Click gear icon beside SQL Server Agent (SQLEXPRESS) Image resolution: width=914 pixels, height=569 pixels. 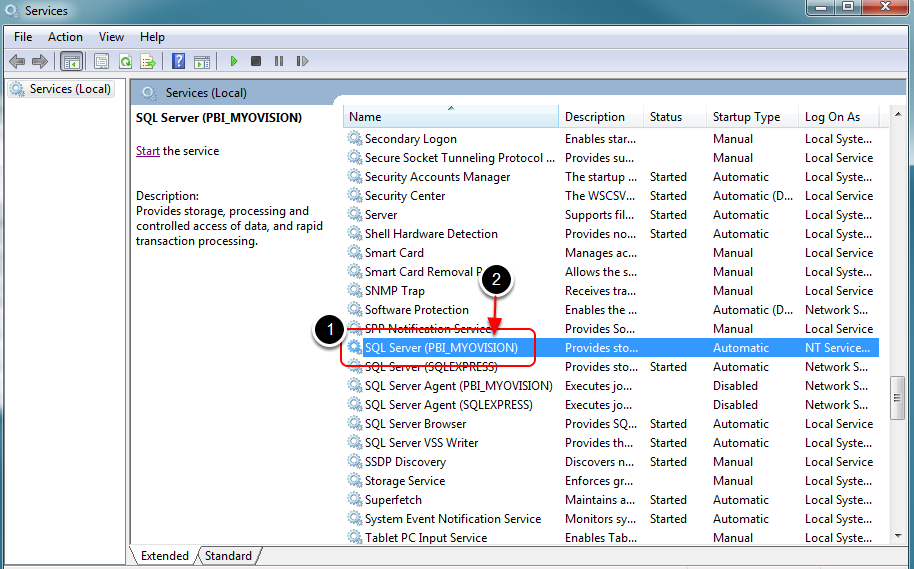[354, 405]
